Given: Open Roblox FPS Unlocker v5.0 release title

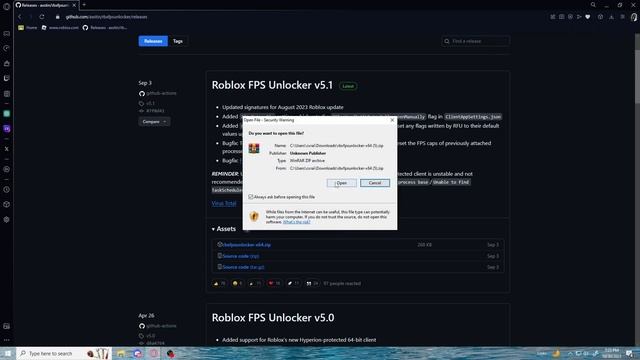Looking at the screenshot, I should tap(273, 318).
